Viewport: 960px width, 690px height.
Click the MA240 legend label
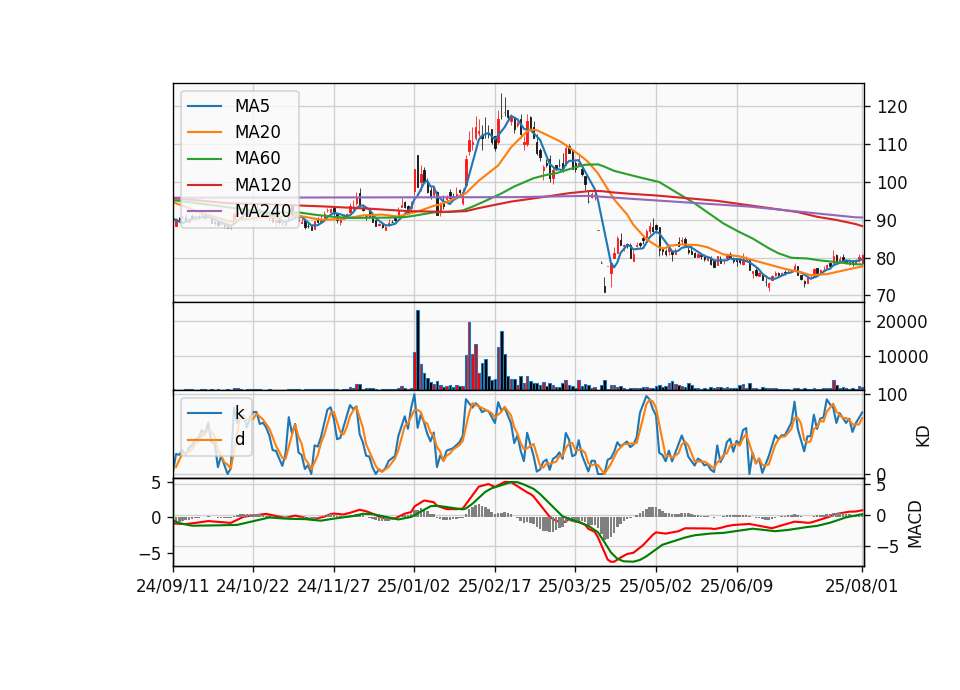[x=263, y=211]
